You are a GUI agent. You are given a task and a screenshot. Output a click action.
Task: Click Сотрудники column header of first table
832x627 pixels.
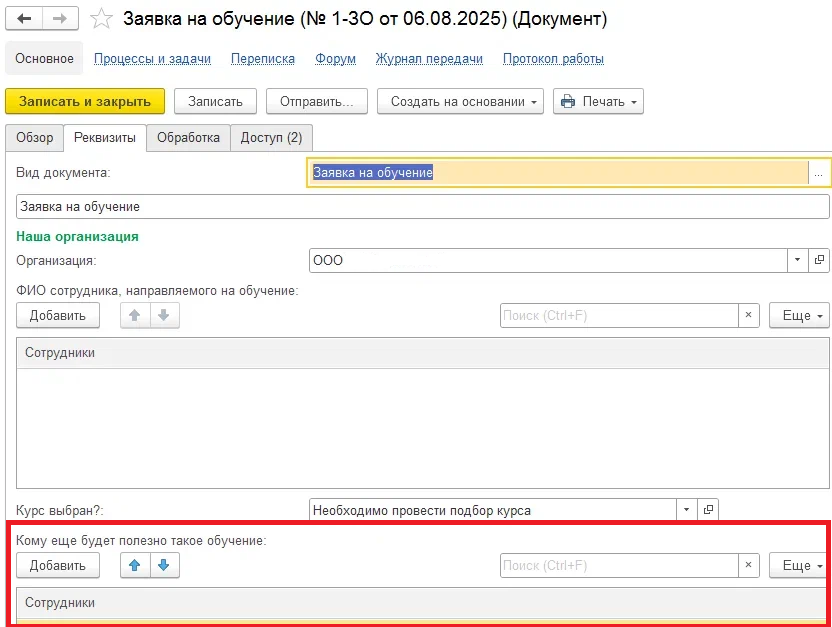pos(422,353)
